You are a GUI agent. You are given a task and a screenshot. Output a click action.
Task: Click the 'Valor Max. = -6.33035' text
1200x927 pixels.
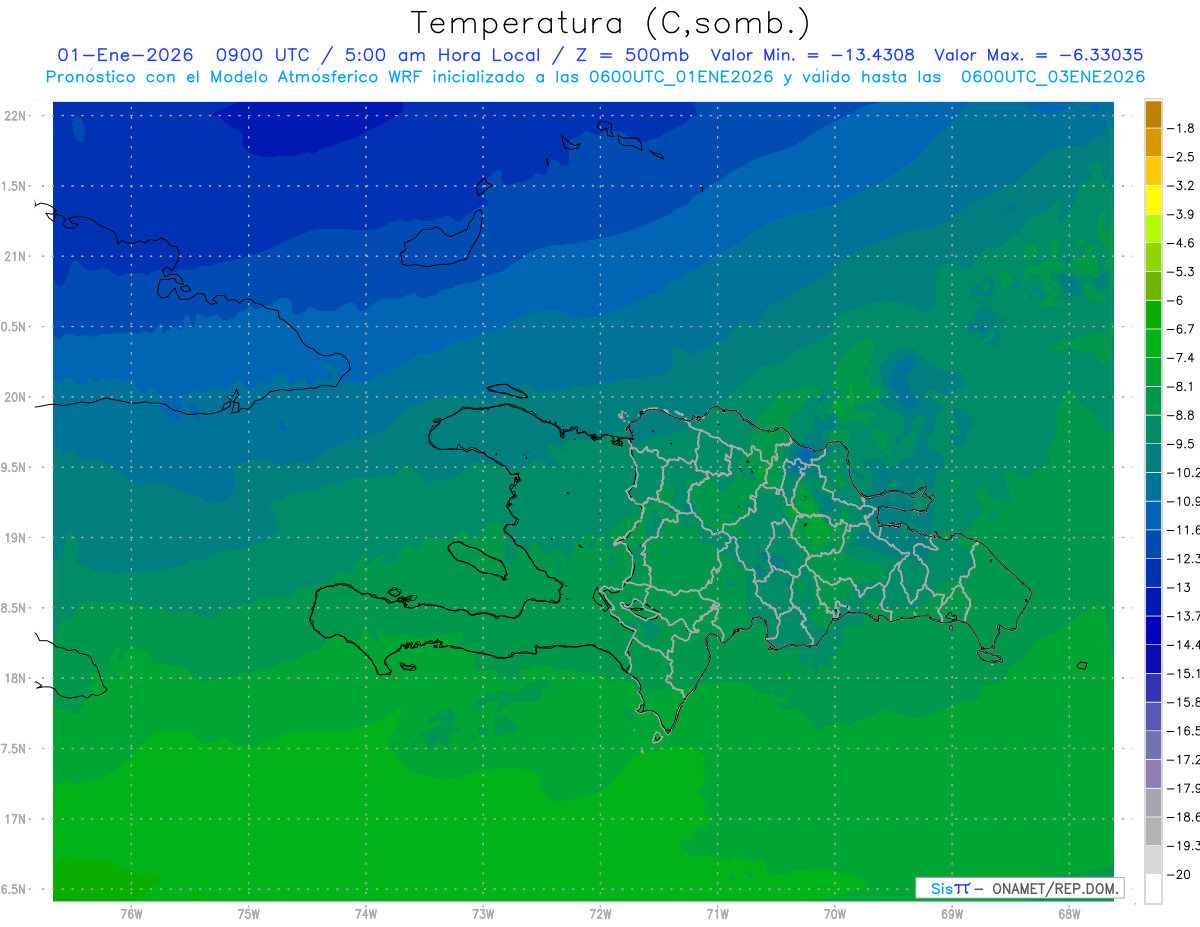click(x=1038, y=55)
